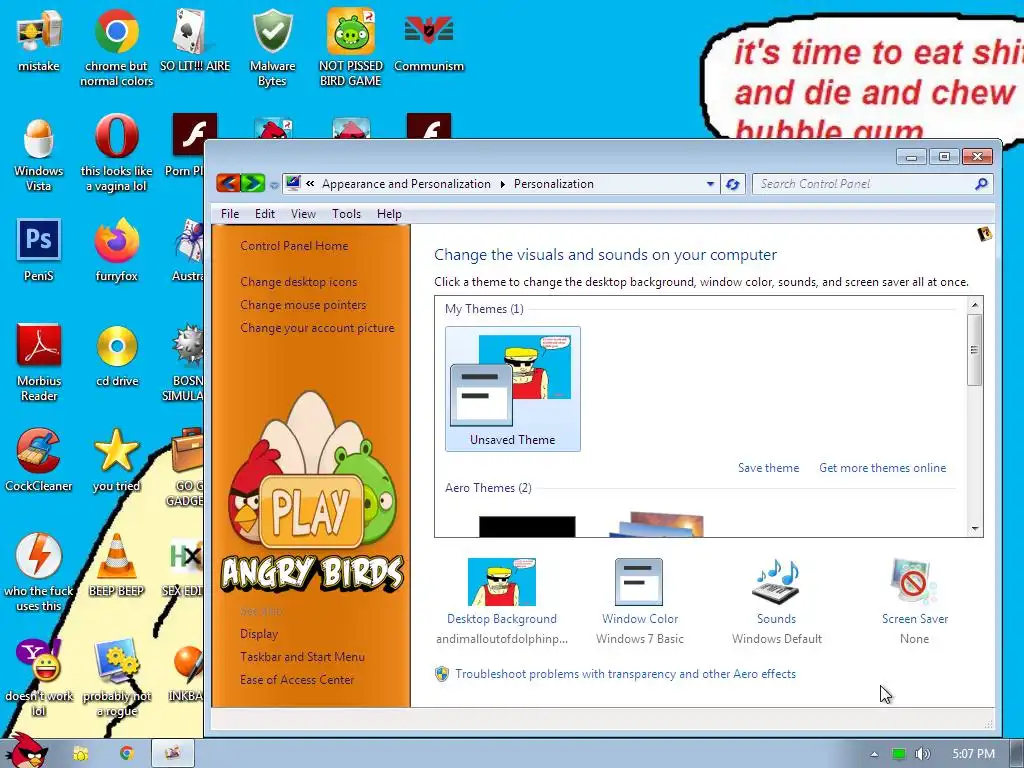Refresh the Personalization page
1024x768 pixels.
tap(733, 184)
